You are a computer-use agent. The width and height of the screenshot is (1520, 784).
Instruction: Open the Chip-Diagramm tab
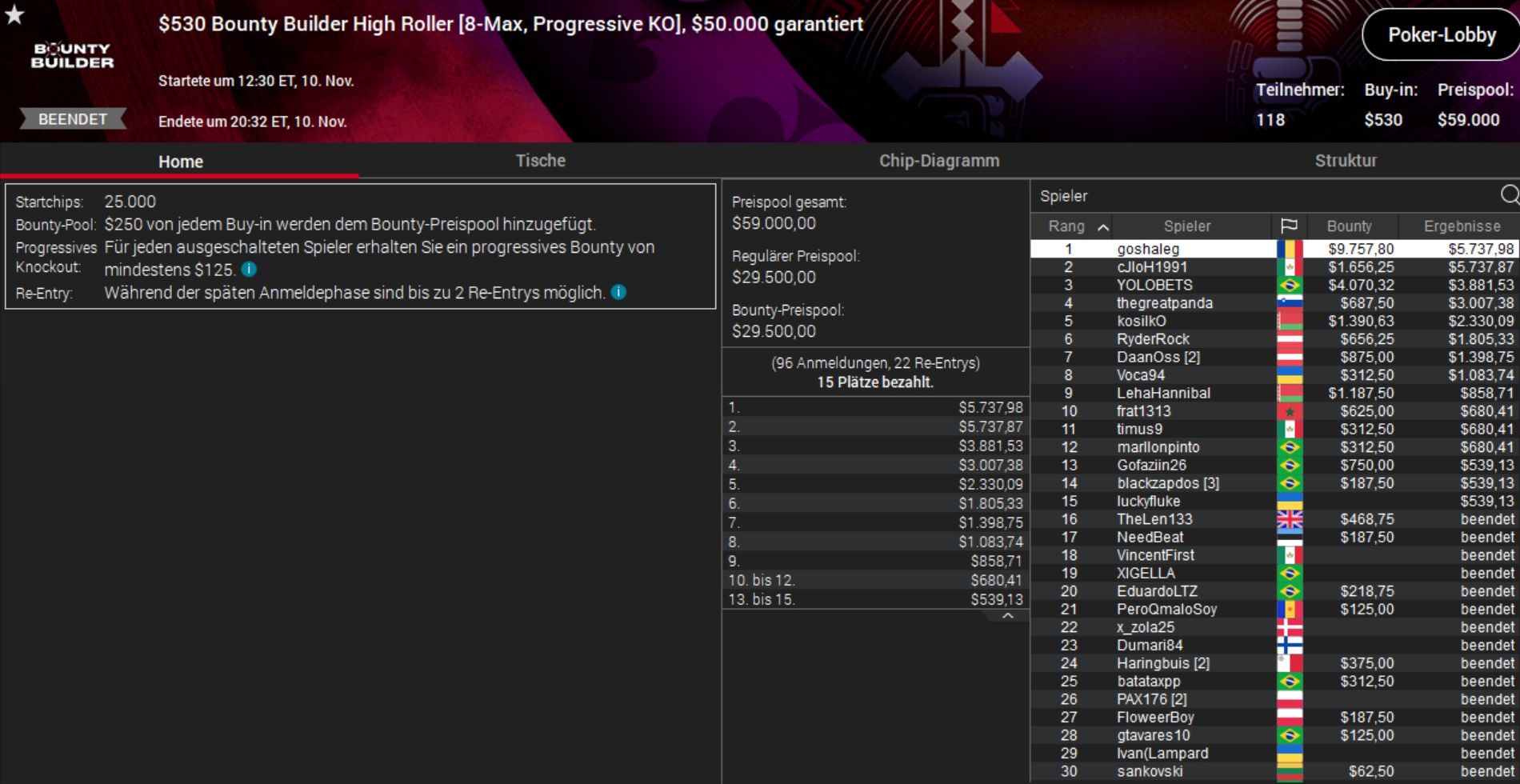(x=939, y=160)
